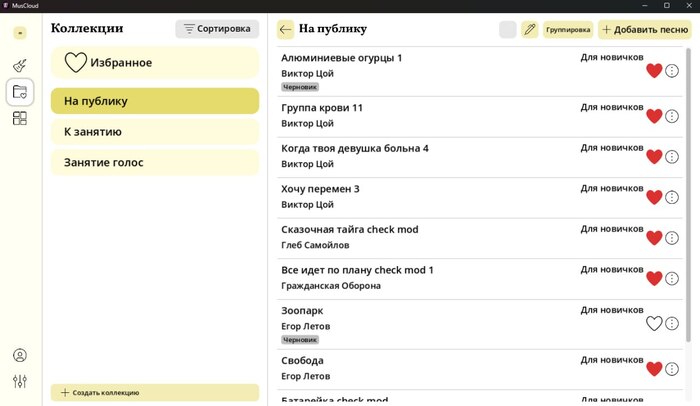700x406 pixels.
Task: Toggle the heart for Сказочная тайга check mod
Action: (654, 238)
